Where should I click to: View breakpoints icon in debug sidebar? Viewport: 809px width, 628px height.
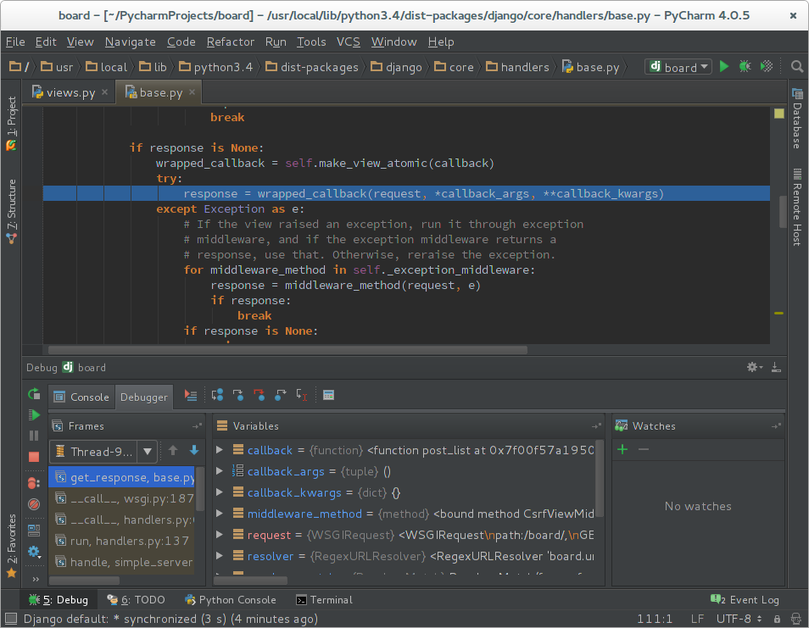pyautogui.click(x=34, y=484)
